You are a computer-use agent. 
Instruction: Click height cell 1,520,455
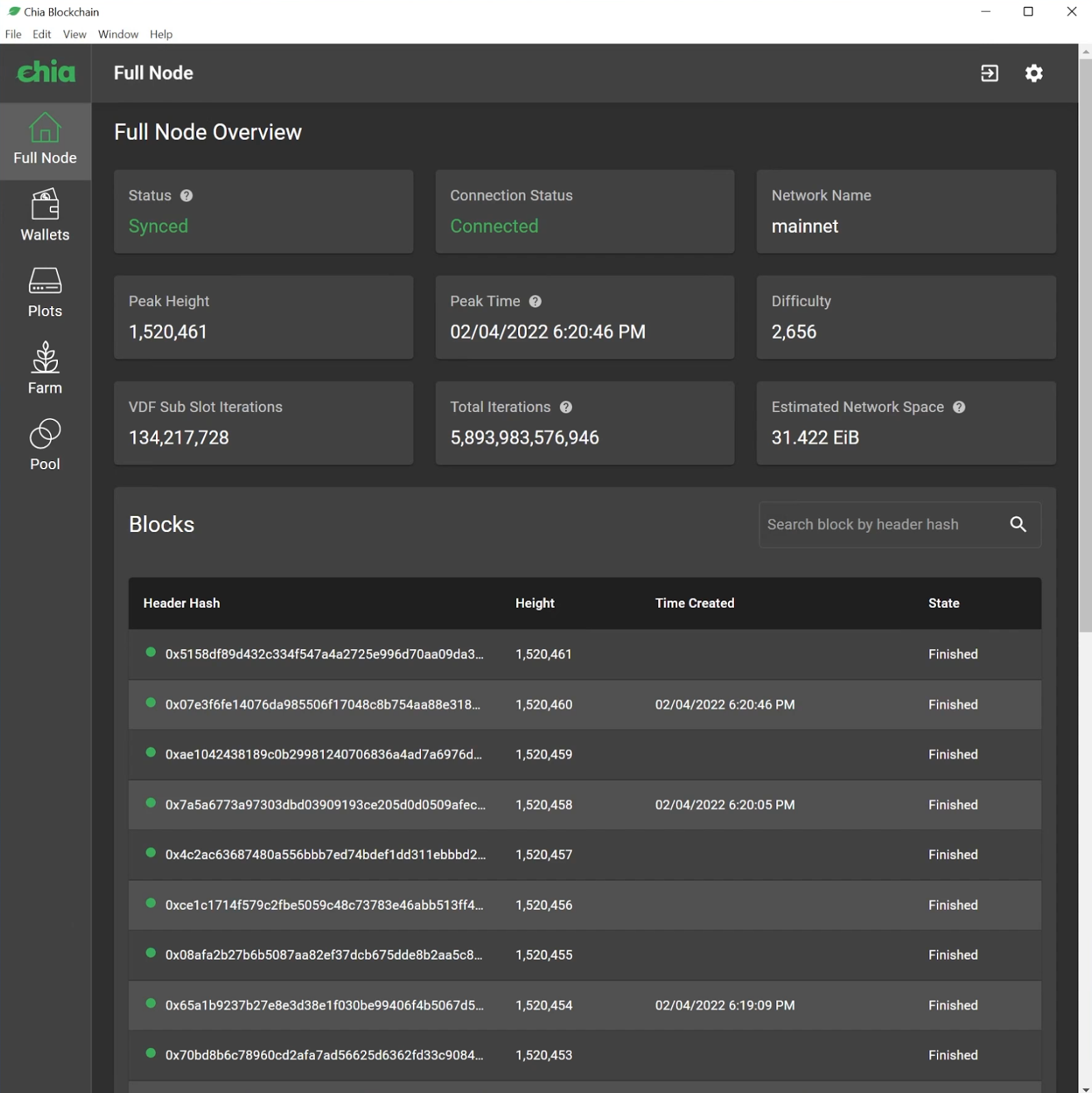tap(544, 955)
